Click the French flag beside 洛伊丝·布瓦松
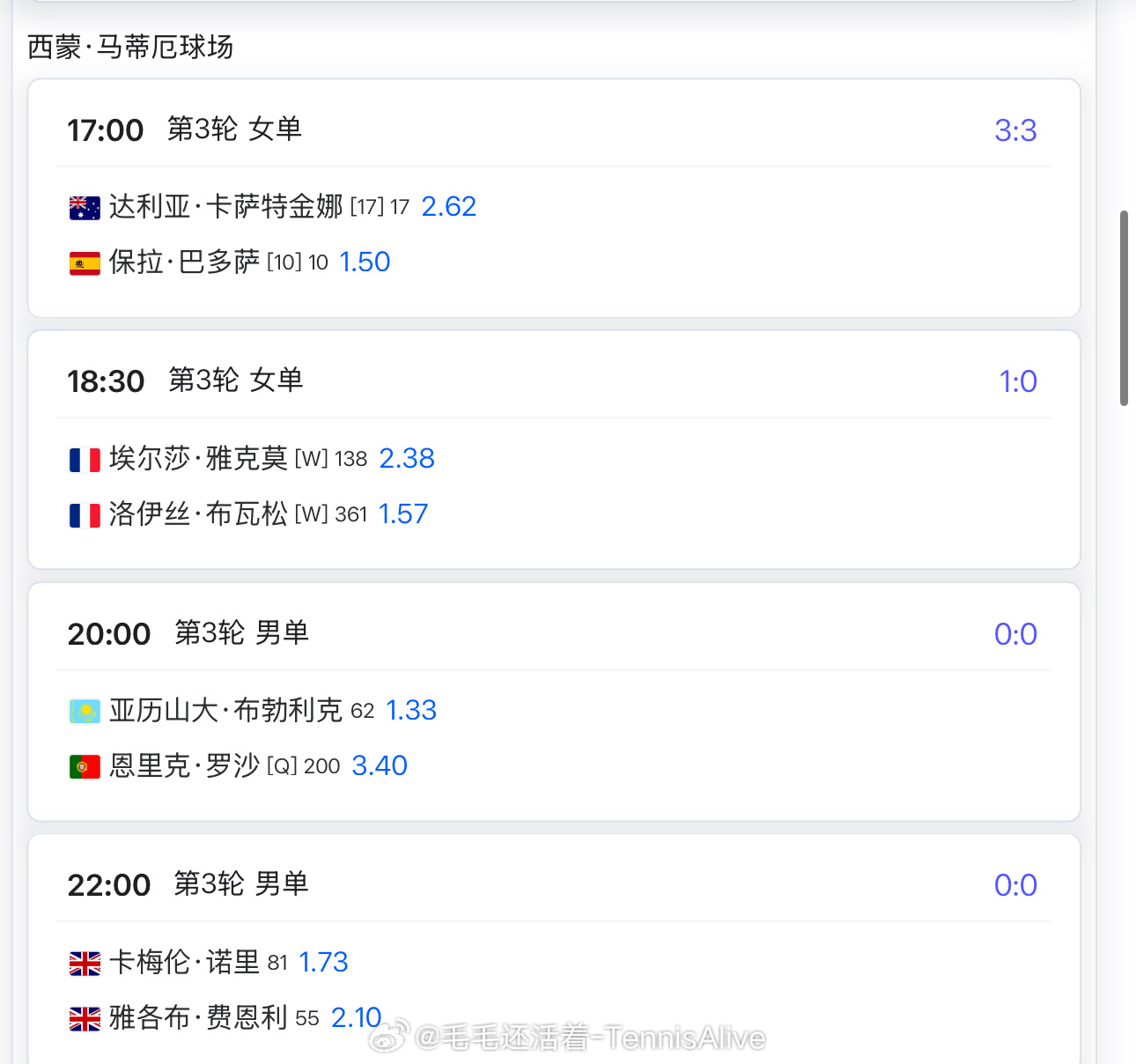Image resolution: width=1136 pixels, height=1064 pixels. (x=85, y=515)
